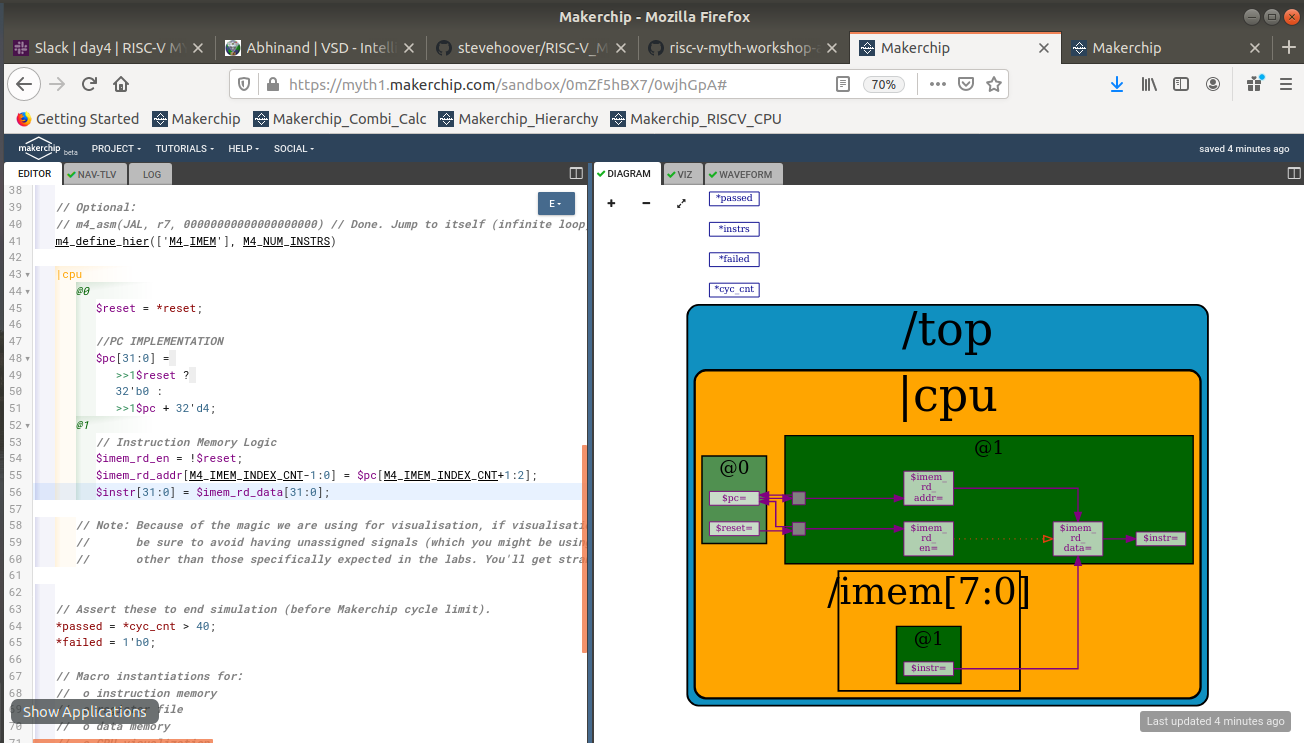This screenshot has width=1304, height=743.
Task: Select the LOG tab
Action: (151, 174)
